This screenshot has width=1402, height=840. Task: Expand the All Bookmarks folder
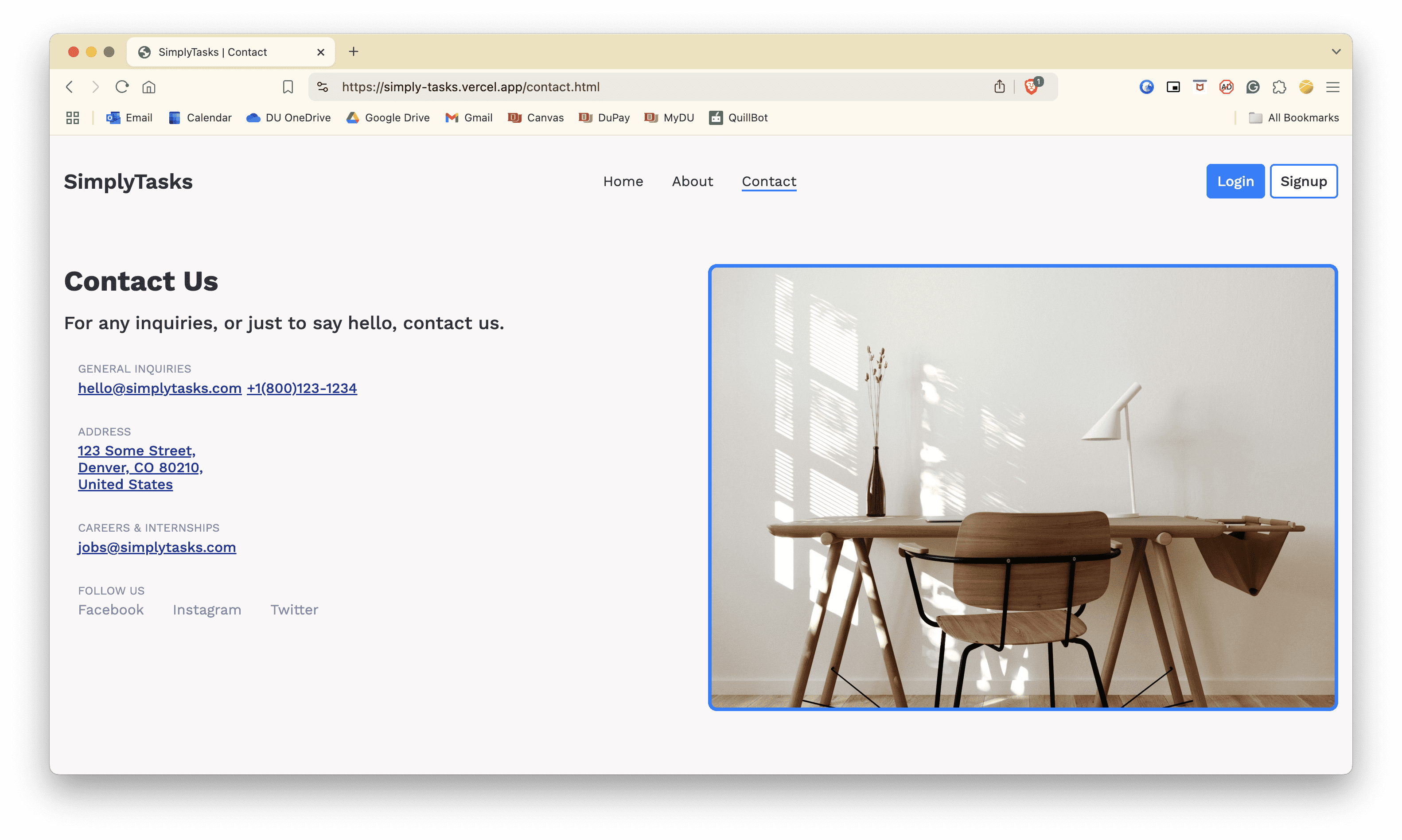pyautogui.click(x=1293, y=118)
